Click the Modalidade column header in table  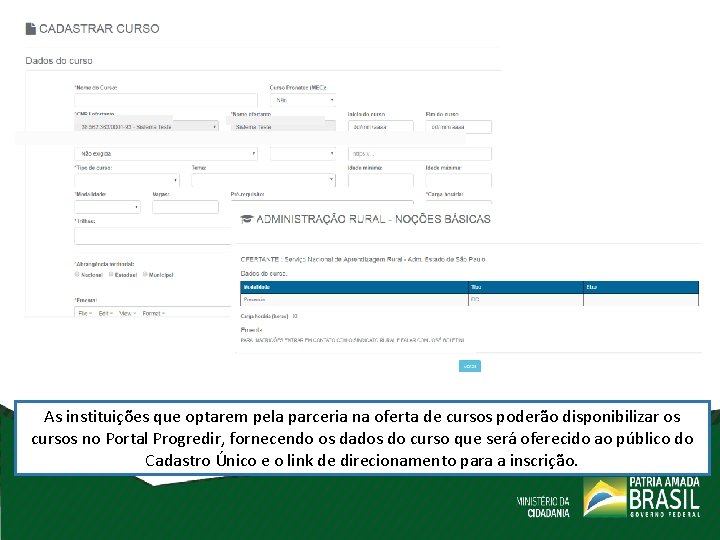pos(354,287)
